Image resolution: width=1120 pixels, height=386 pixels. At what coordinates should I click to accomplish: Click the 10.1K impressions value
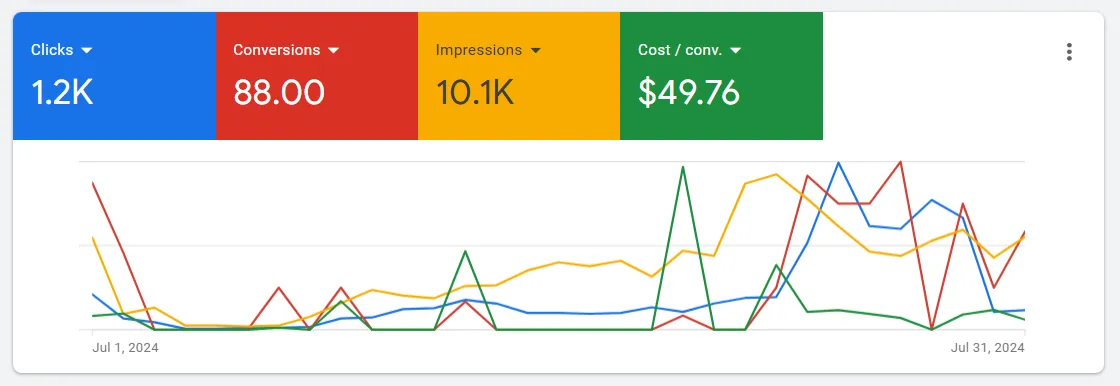click(475, 93)
